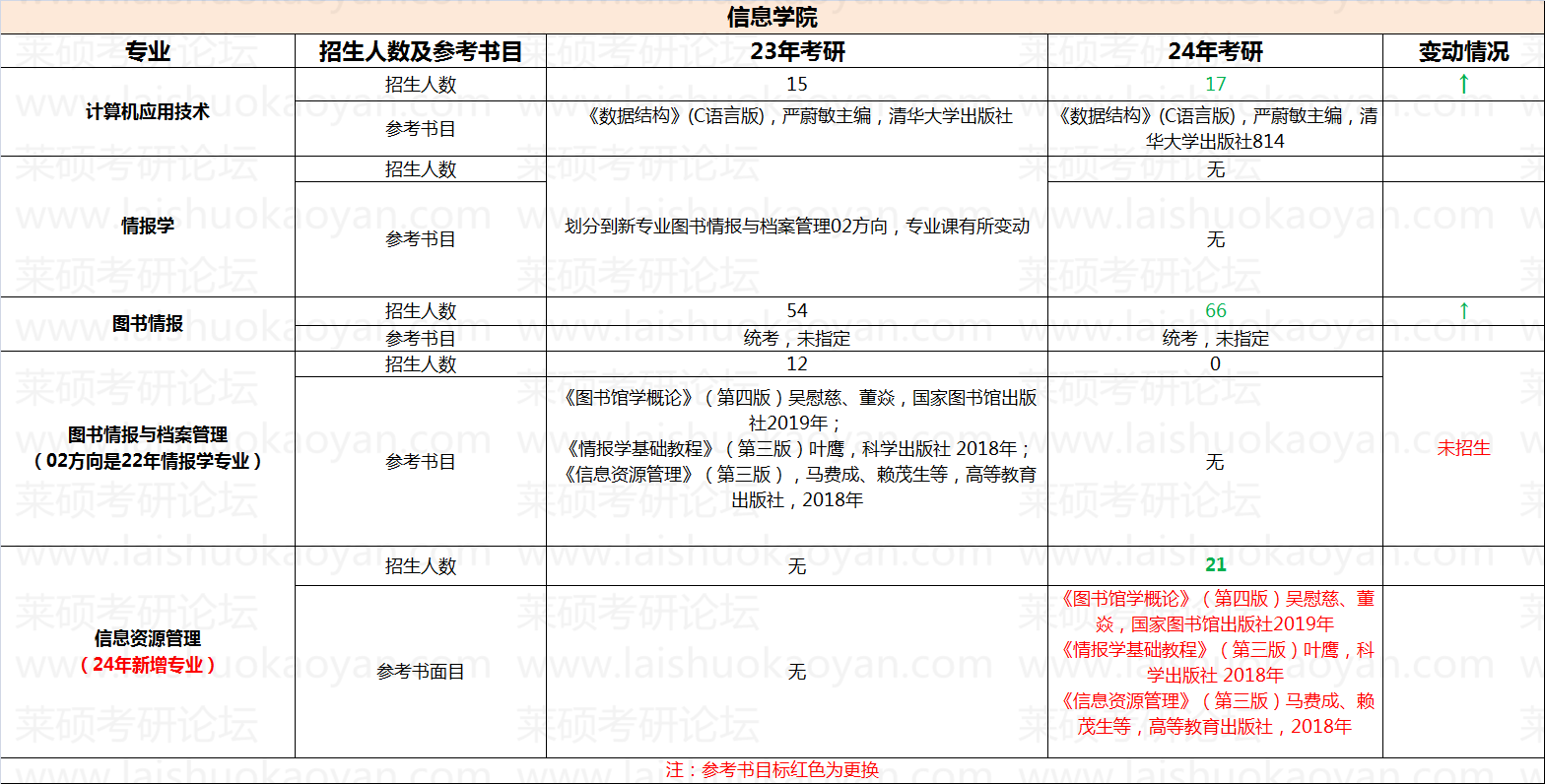This screenshot has width=1545, height=784.
Task: Select the 信息学院 title cell
Action: pyautogui.click(x=772, y=18)
